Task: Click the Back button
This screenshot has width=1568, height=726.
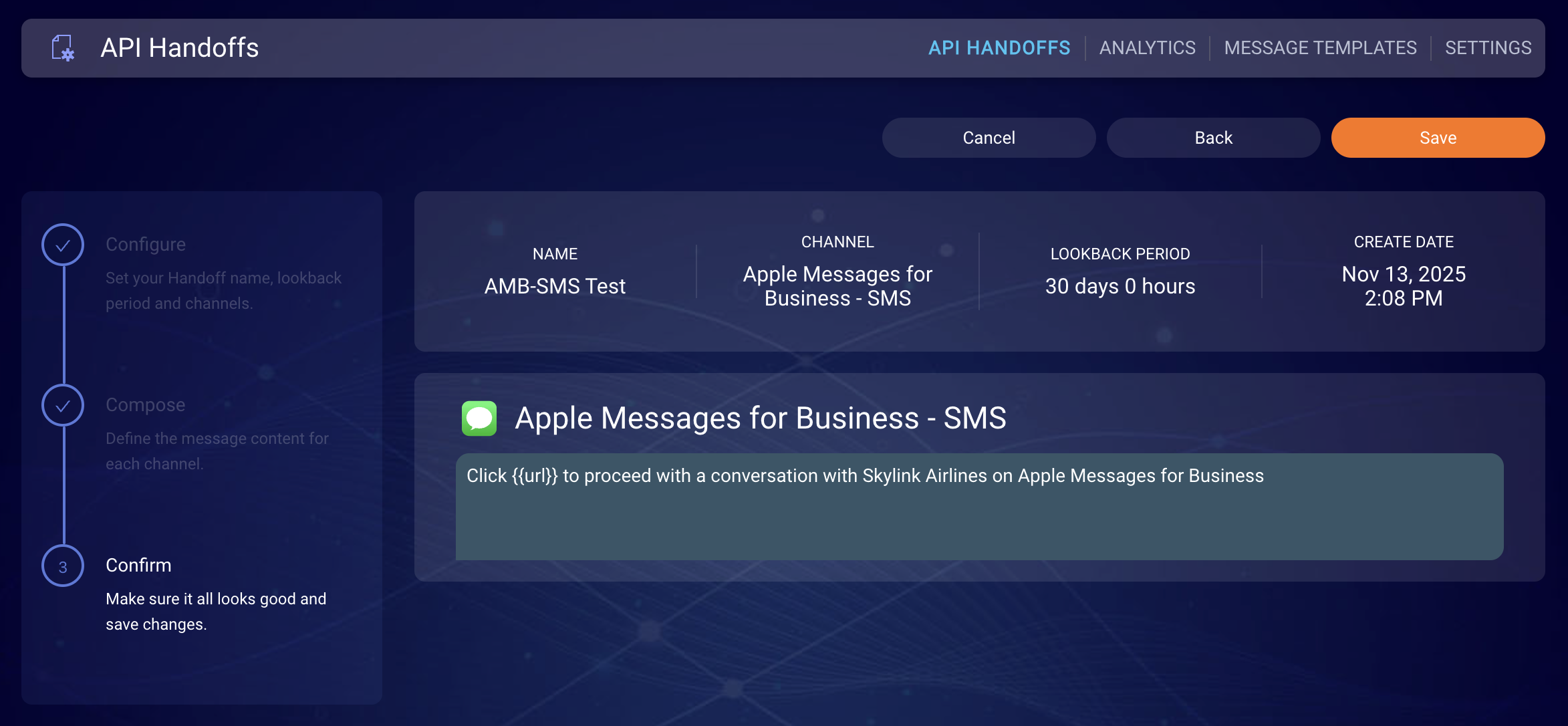Action: pyautogui.click(x=1213, y=138)
